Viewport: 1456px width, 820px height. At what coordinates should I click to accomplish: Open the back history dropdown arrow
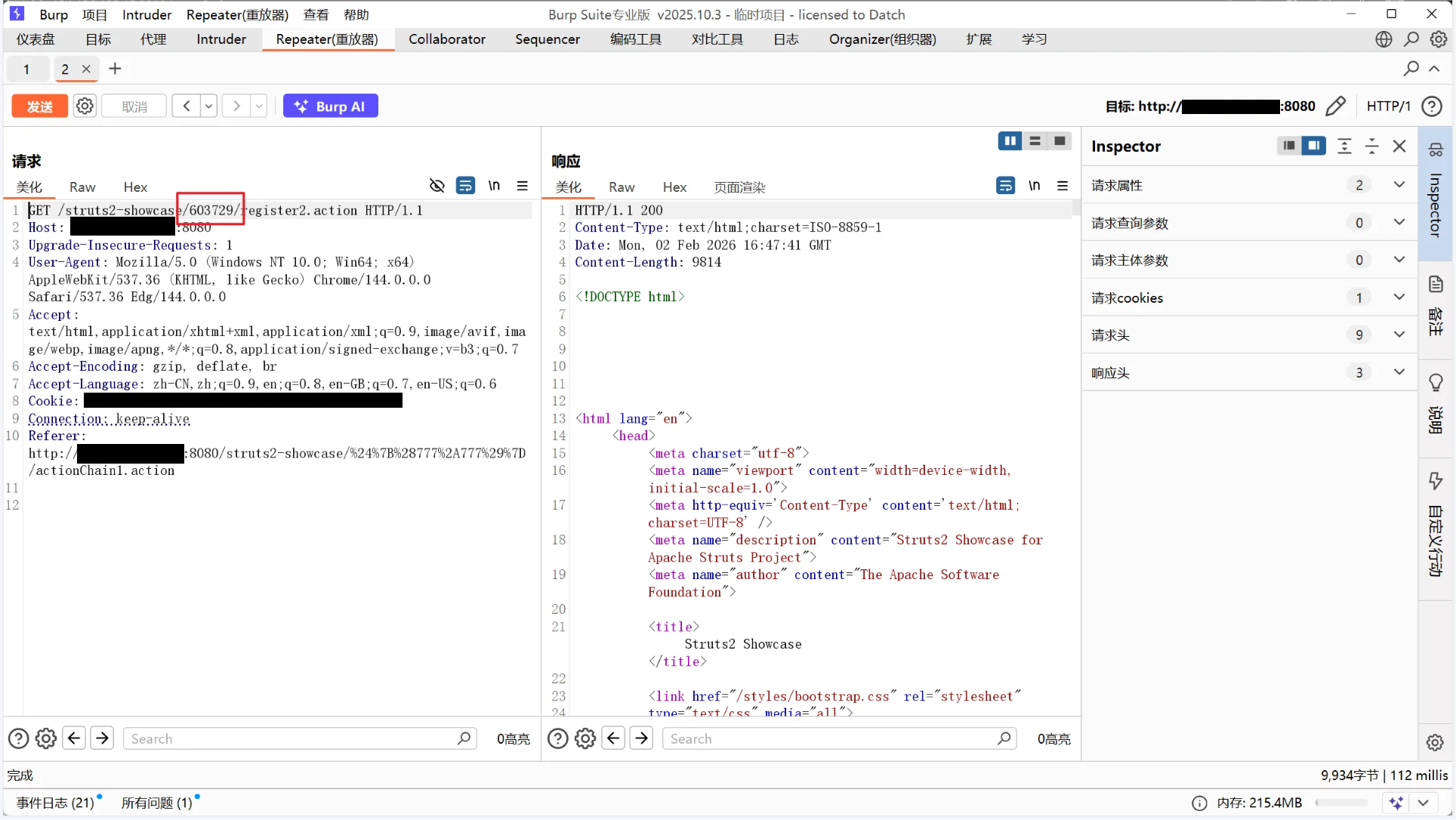[x=208, y=106]
